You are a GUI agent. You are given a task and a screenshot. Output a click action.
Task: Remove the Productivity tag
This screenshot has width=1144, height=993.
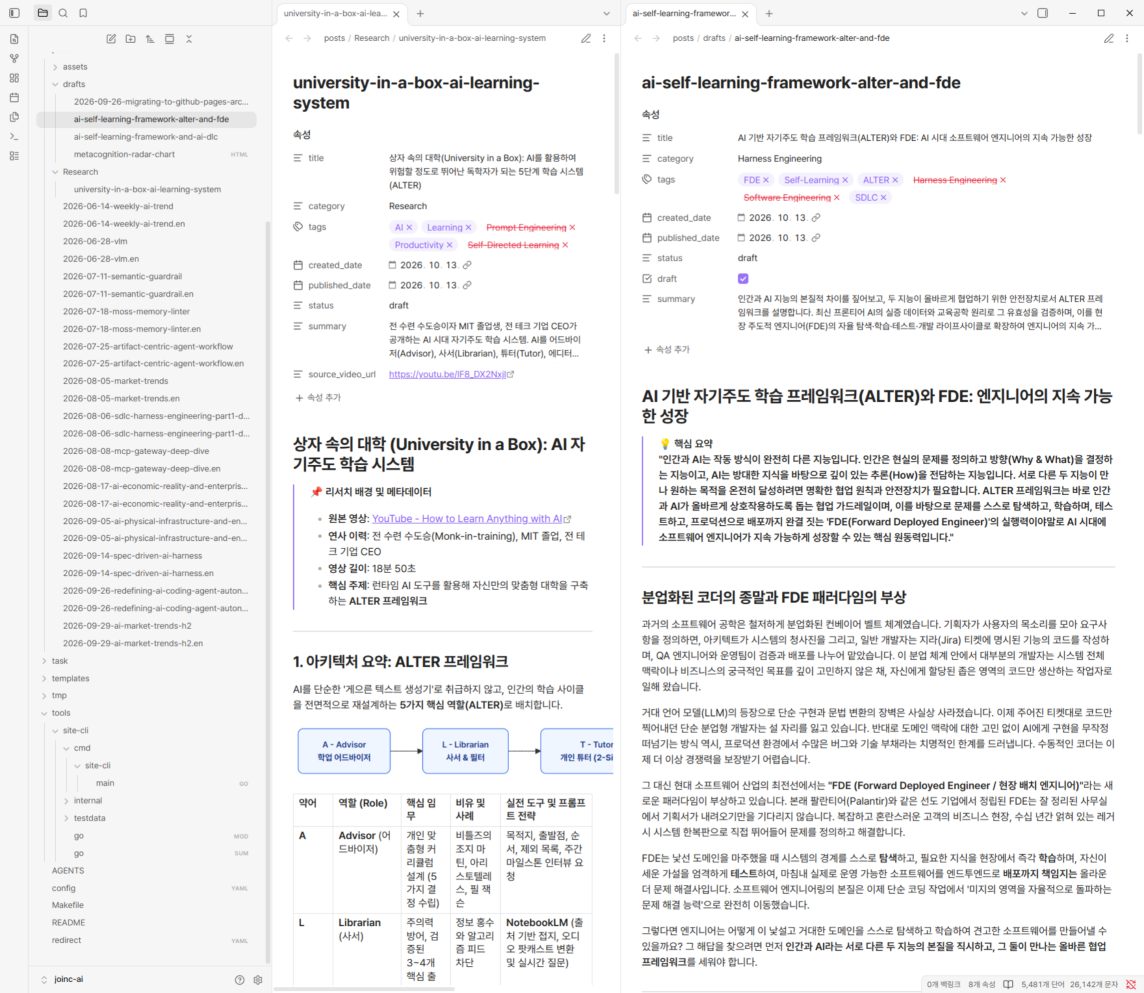[449, 245]
